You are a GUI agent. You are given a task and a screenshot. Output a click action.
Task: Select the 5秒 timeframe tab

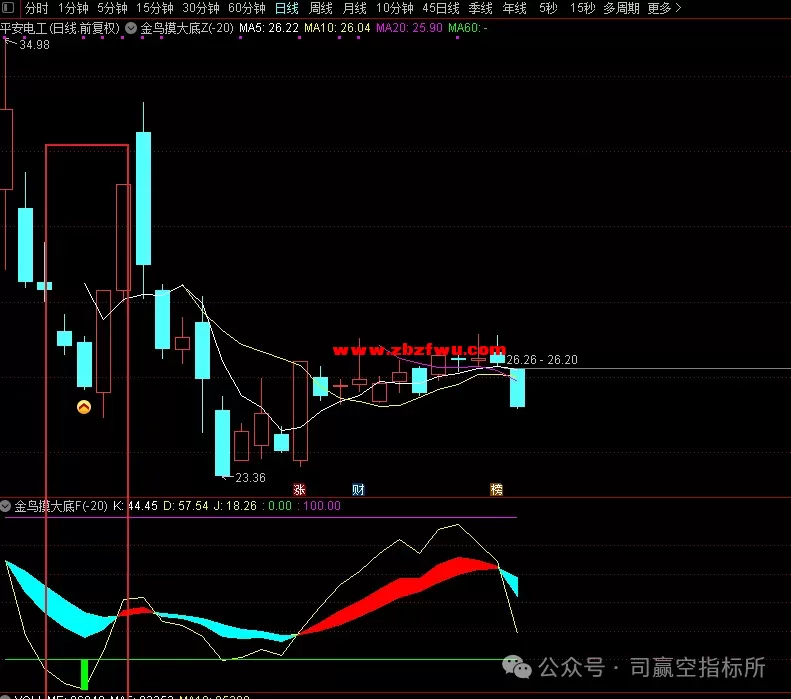(x=548, y=8)
